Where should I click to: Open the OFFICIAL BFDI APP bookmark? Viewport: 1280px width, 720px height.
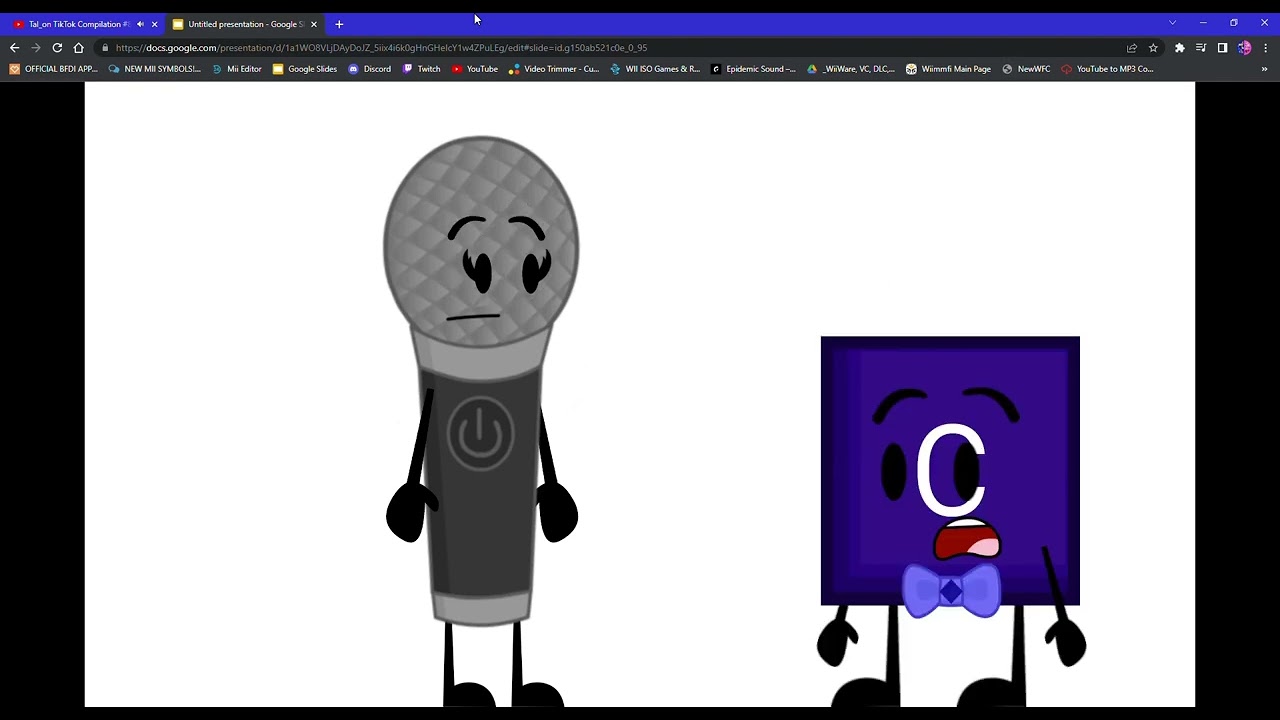click(54, 69)
